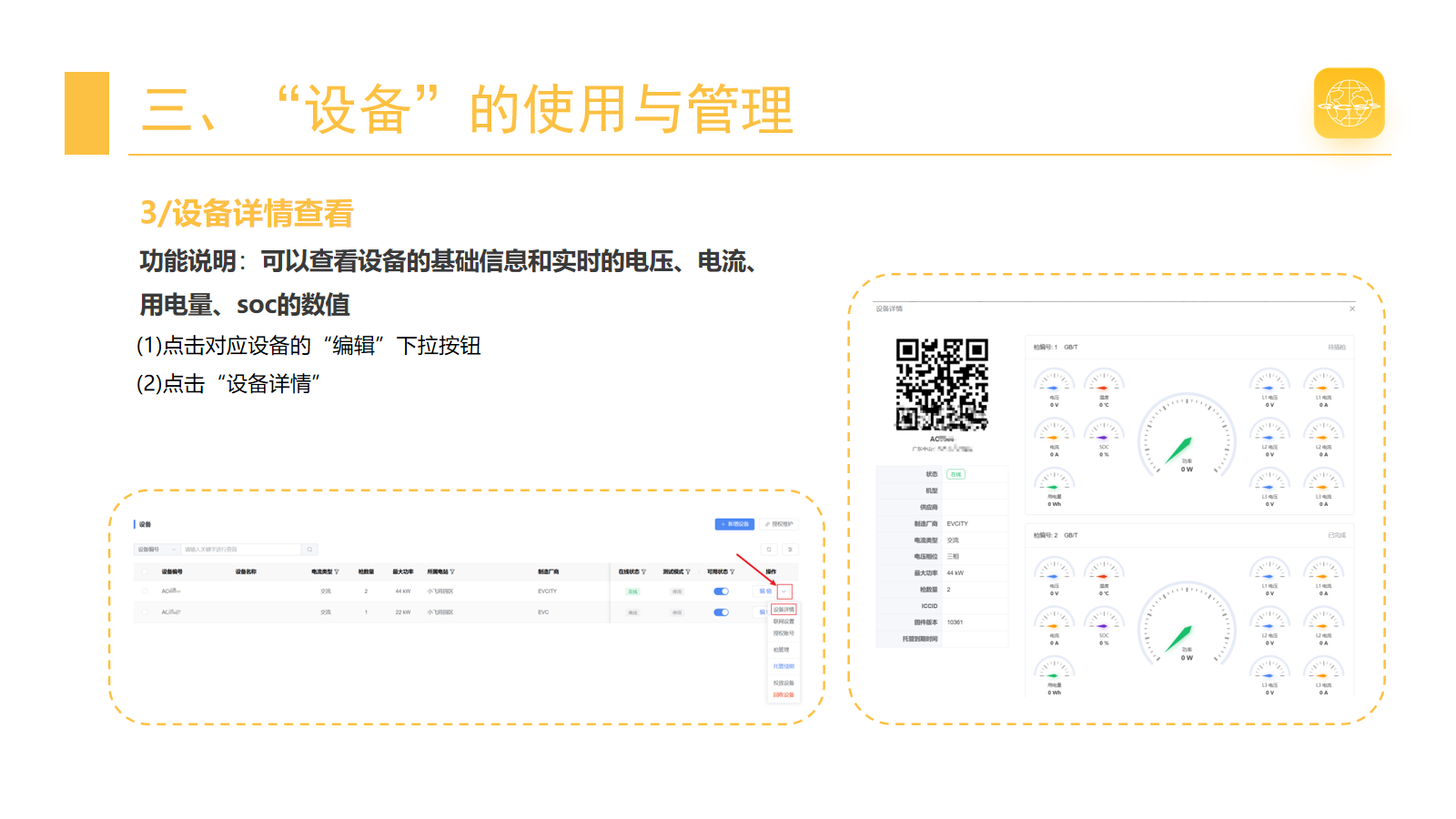Filter by 在线状态 column funnel icon

coord(643,572)
